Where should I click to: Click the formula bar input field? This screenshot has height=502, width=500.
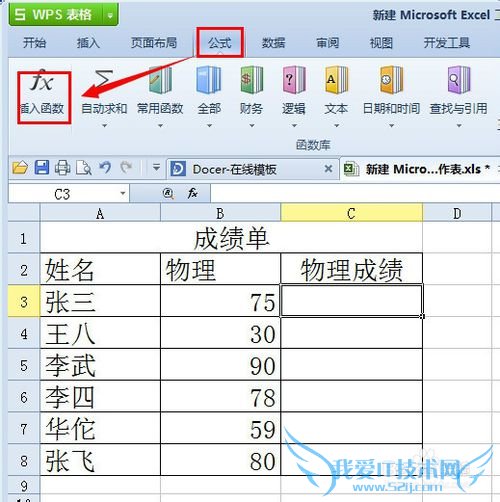coord(355,193)
